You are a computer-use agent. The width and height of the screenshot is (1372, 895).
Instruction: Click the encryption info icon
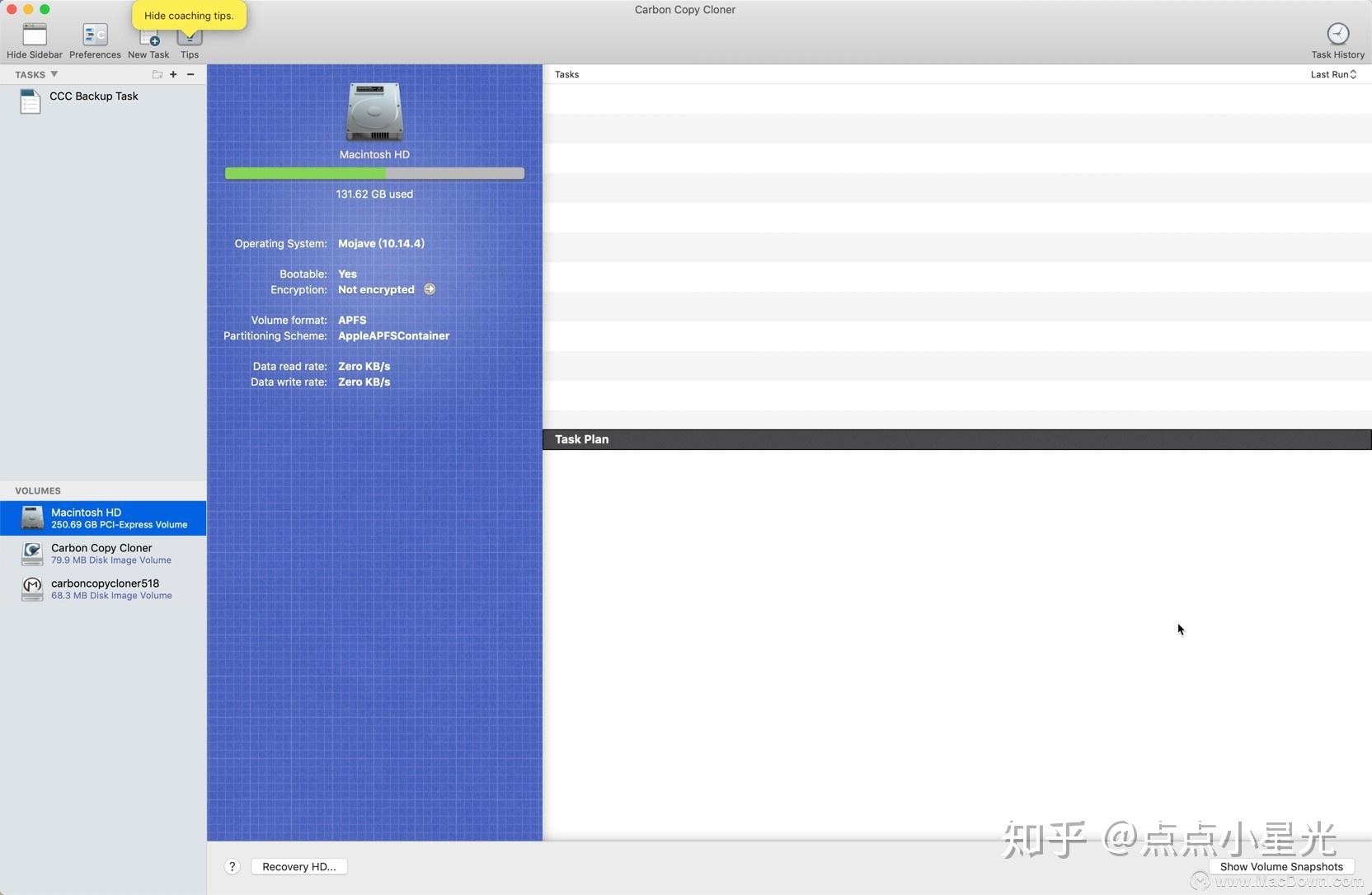429,289
